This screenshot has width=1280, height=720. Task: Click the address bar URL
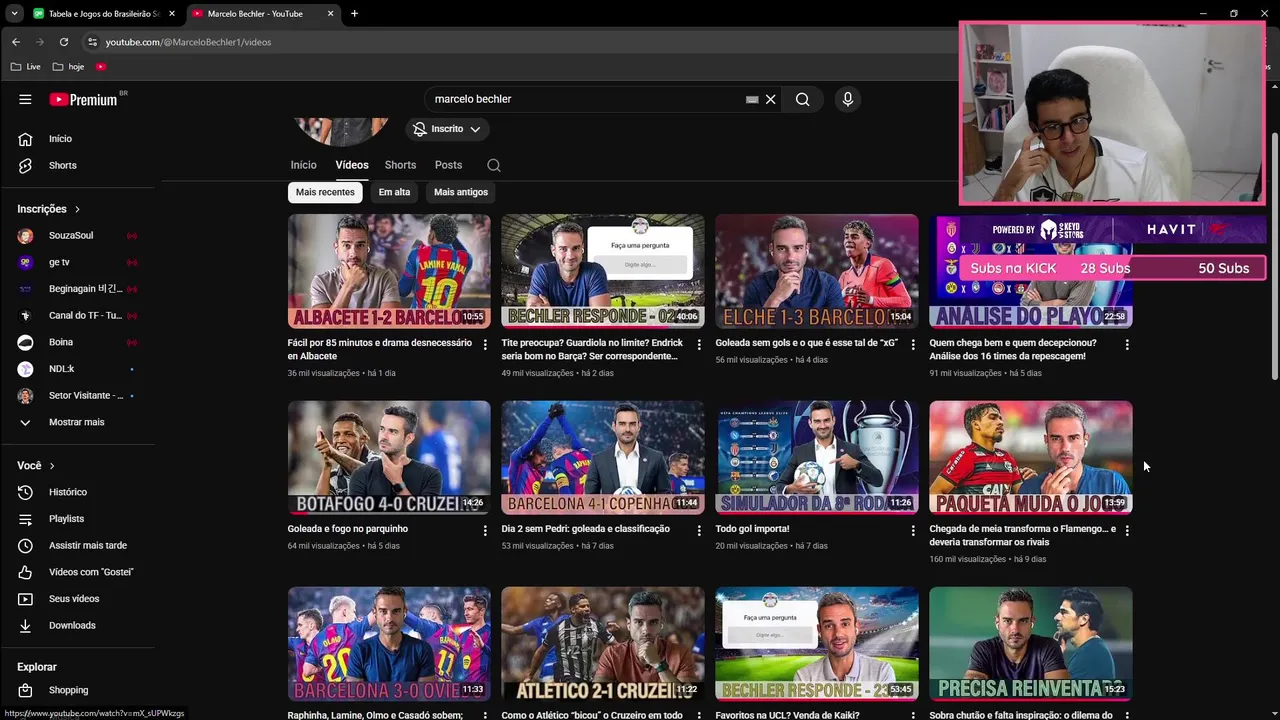pyautogui.click(x=188, y=42)
